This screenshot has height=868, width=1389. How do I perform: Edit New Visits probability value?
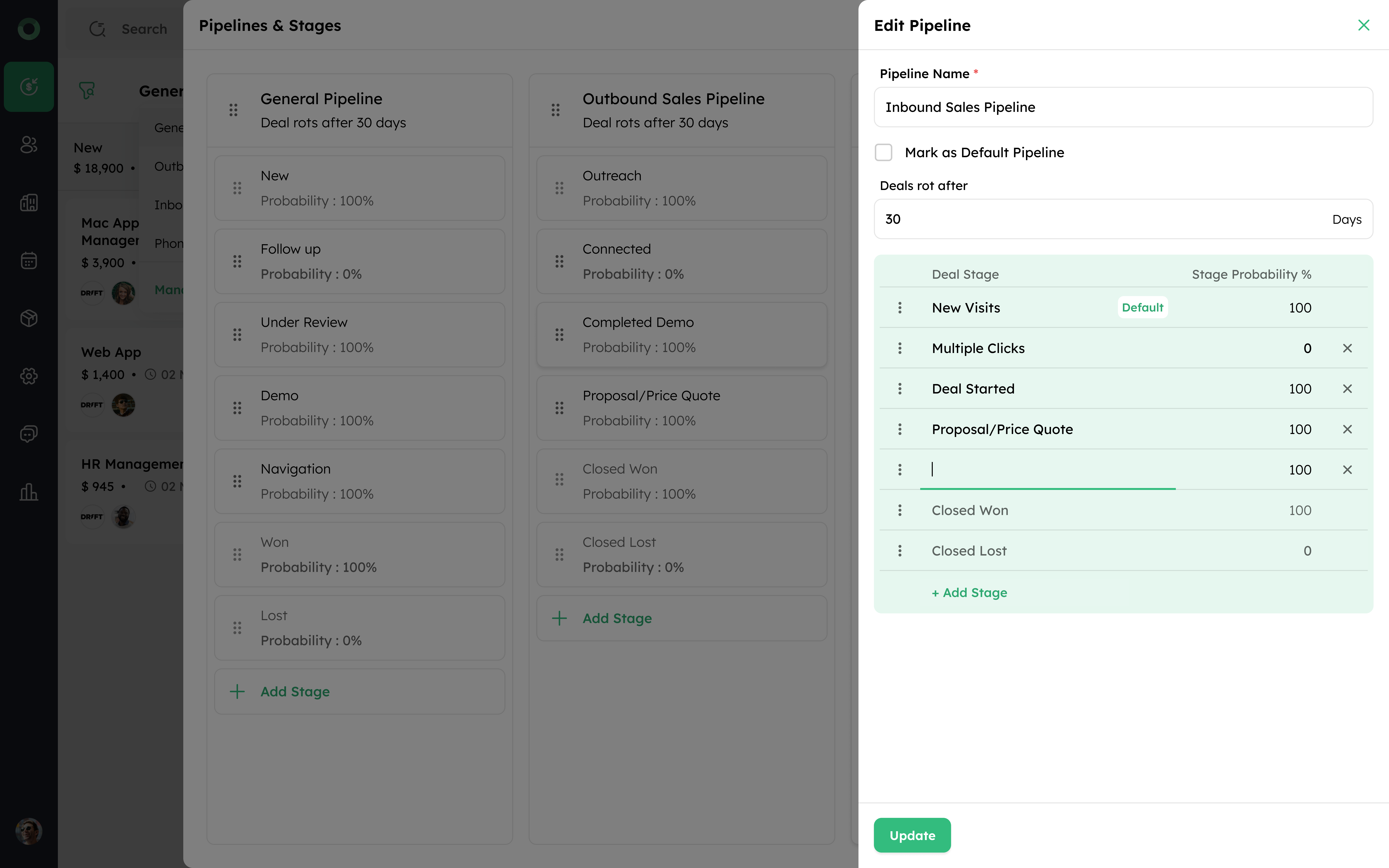[1300, 308]
